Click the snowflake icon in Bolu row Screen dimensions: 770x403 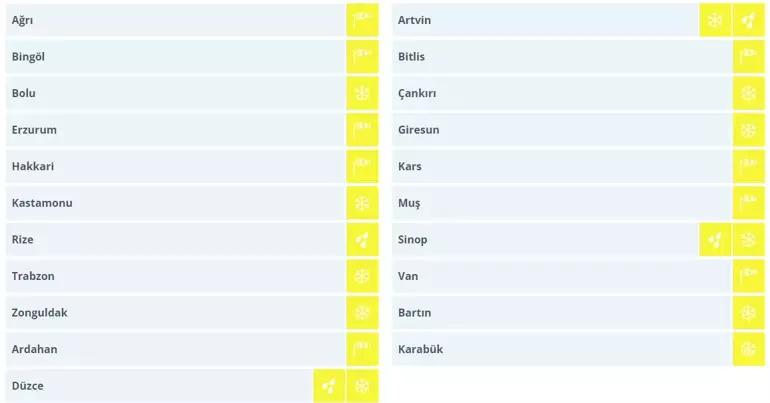(362, 93)
